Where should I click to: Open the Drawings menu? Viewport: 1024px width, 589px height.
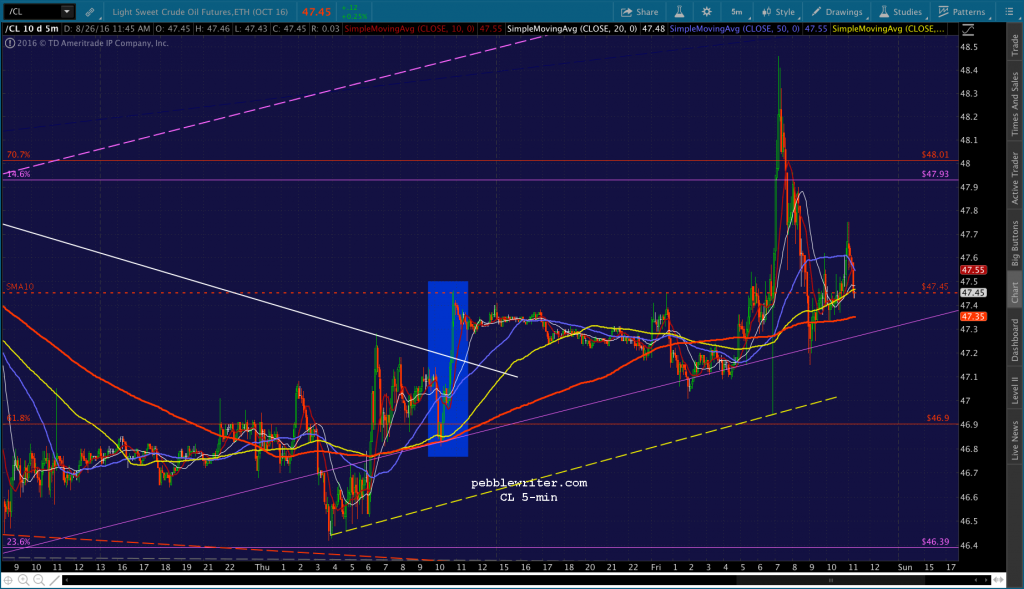pyautogui.click(x=837, y=12)
